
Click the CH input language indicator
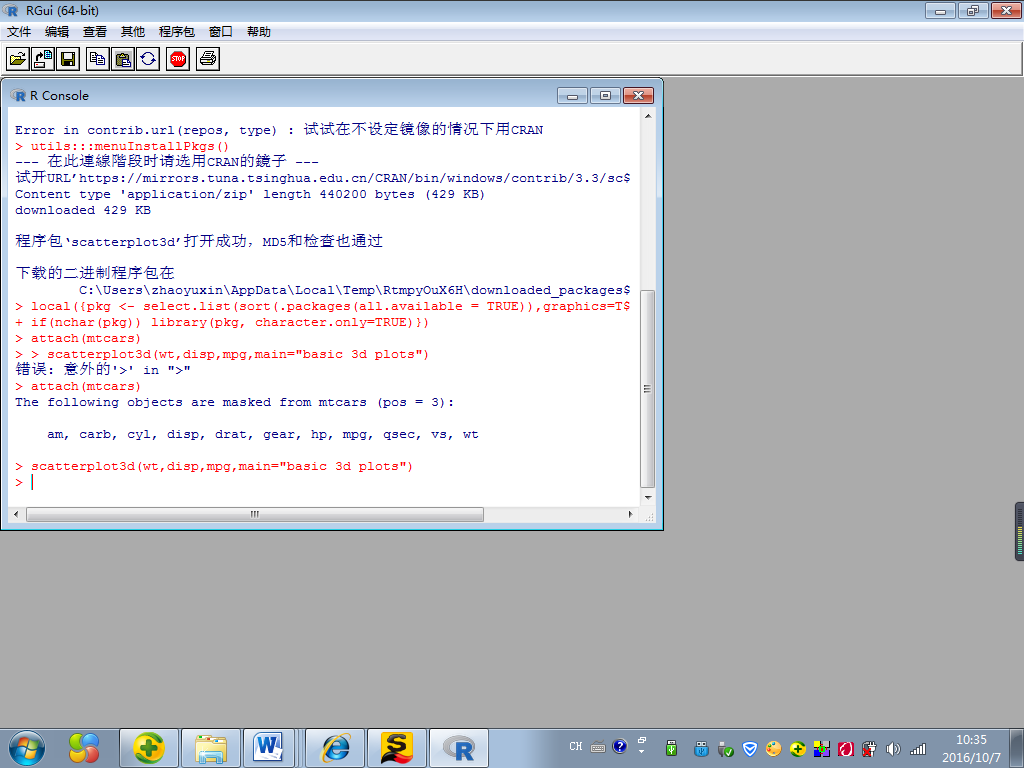575,746
